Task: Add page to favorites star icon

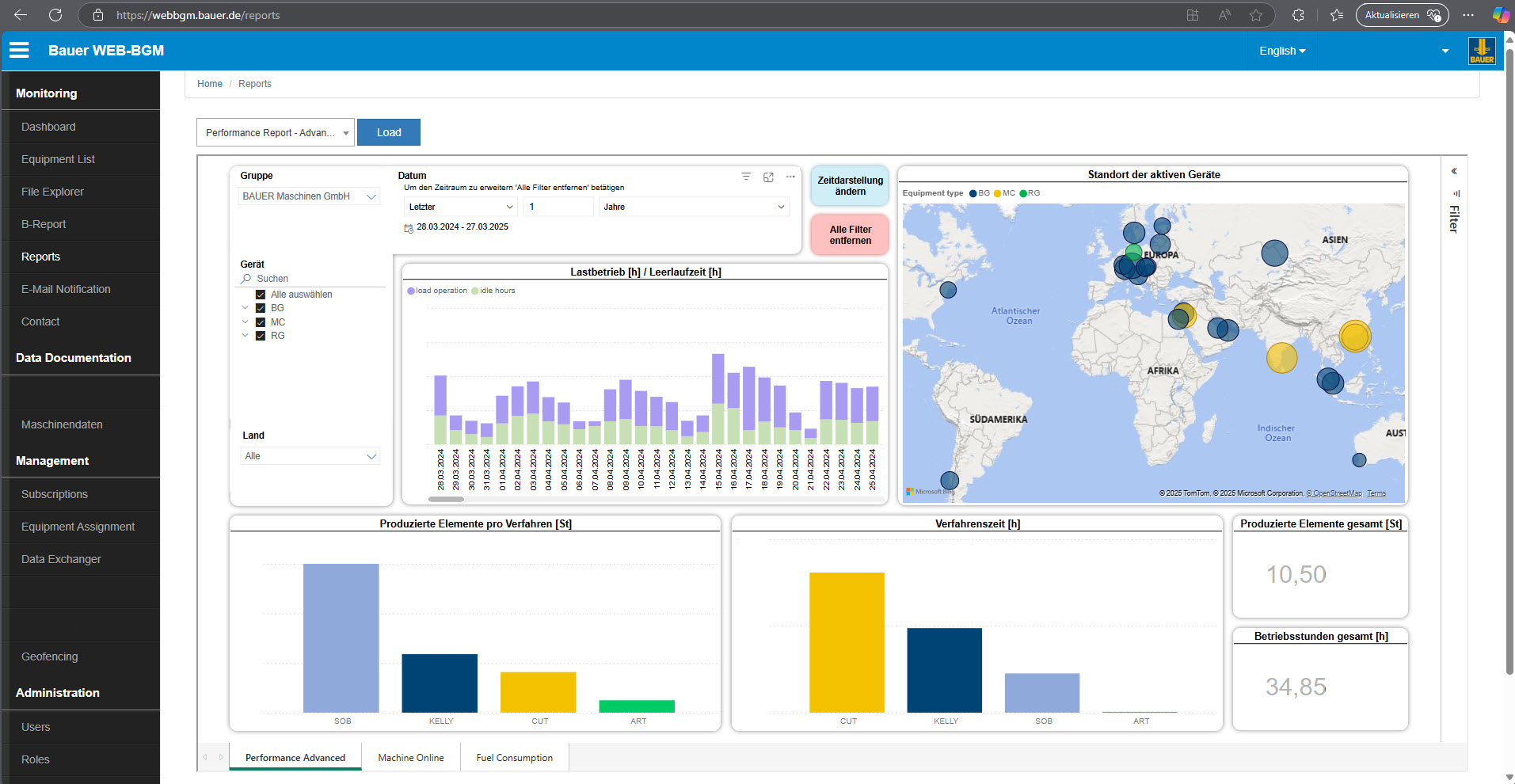Action: coord(1256,15)
